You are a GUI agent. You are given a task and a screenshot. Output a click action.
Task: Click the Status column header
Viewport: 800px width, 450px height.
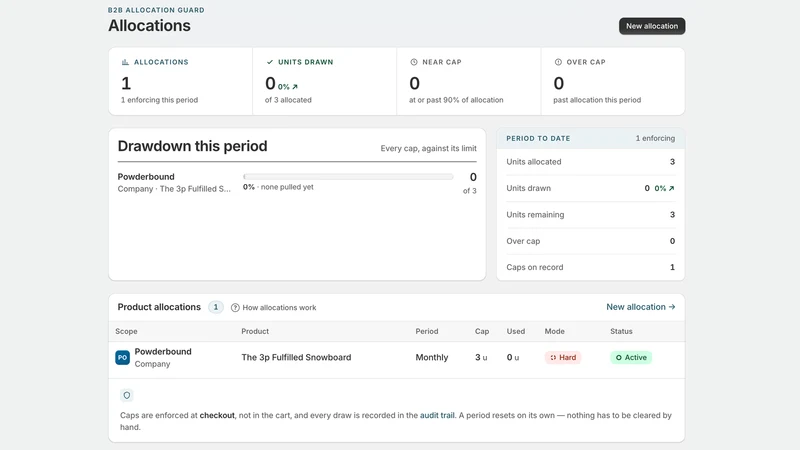621,332
